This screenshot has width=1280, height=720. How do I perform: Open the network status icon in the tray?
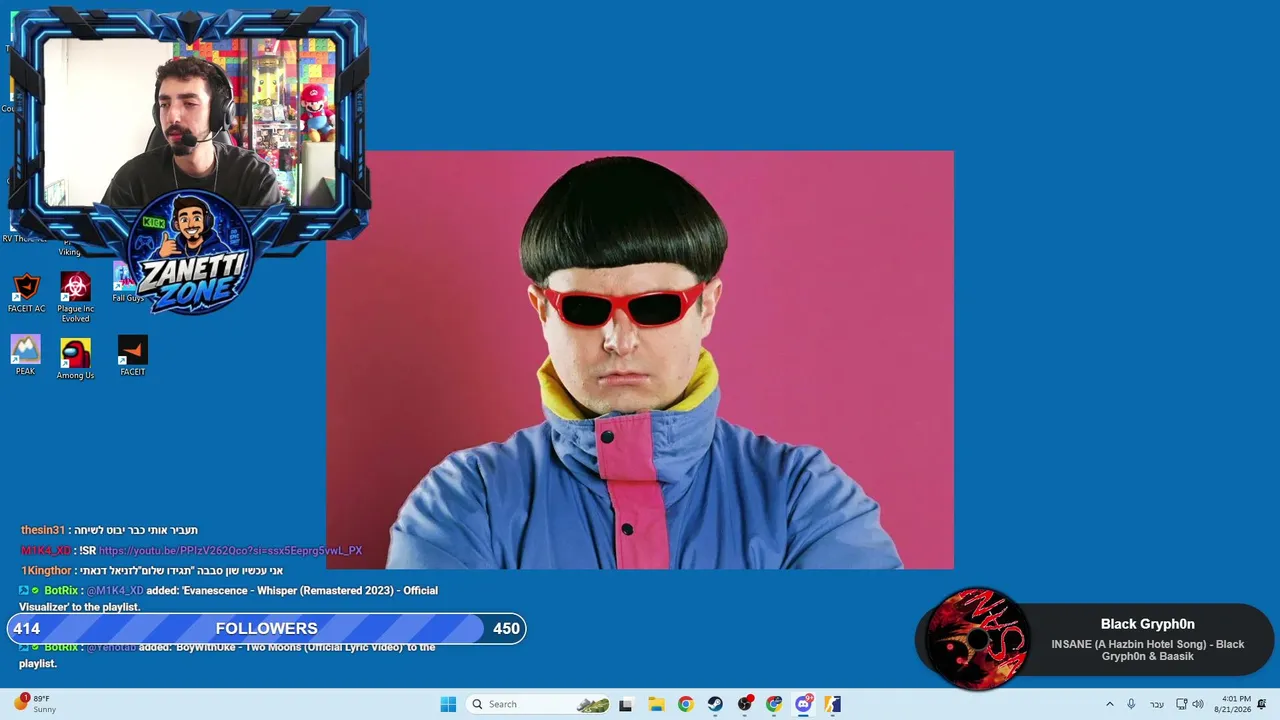pos(1182,704)
